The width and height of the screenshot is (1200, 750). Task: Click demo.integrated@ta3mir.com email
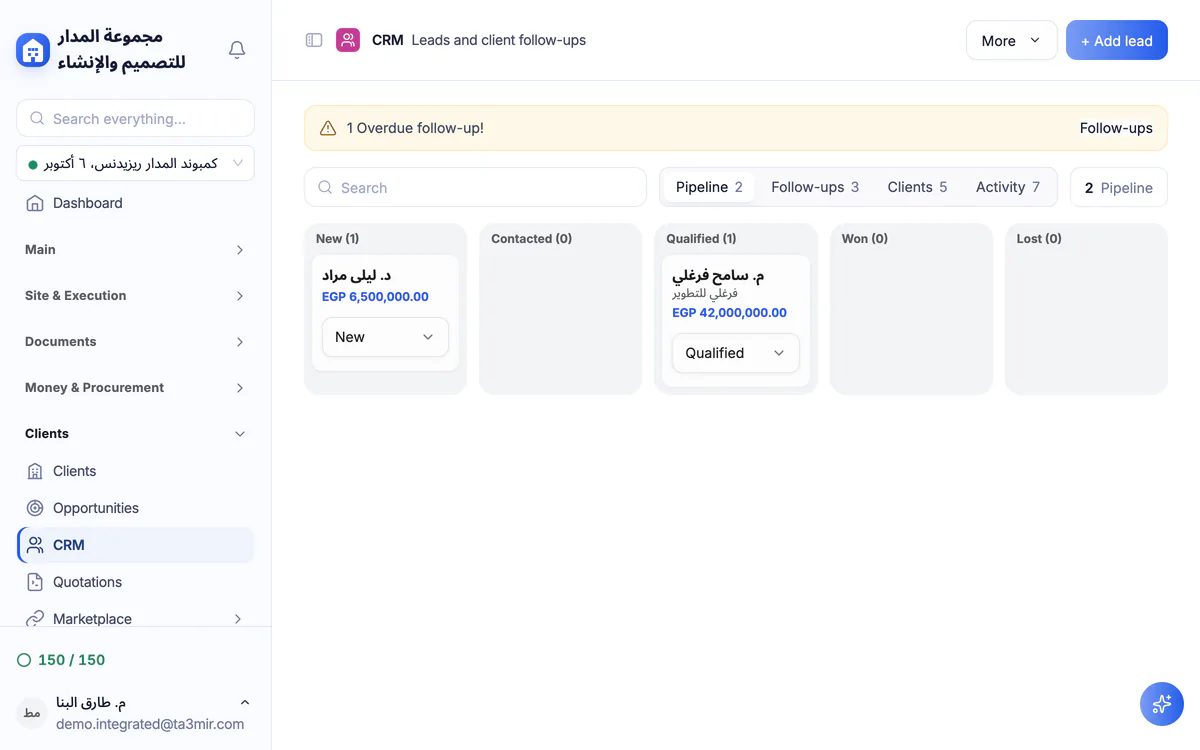click(150, 724)
